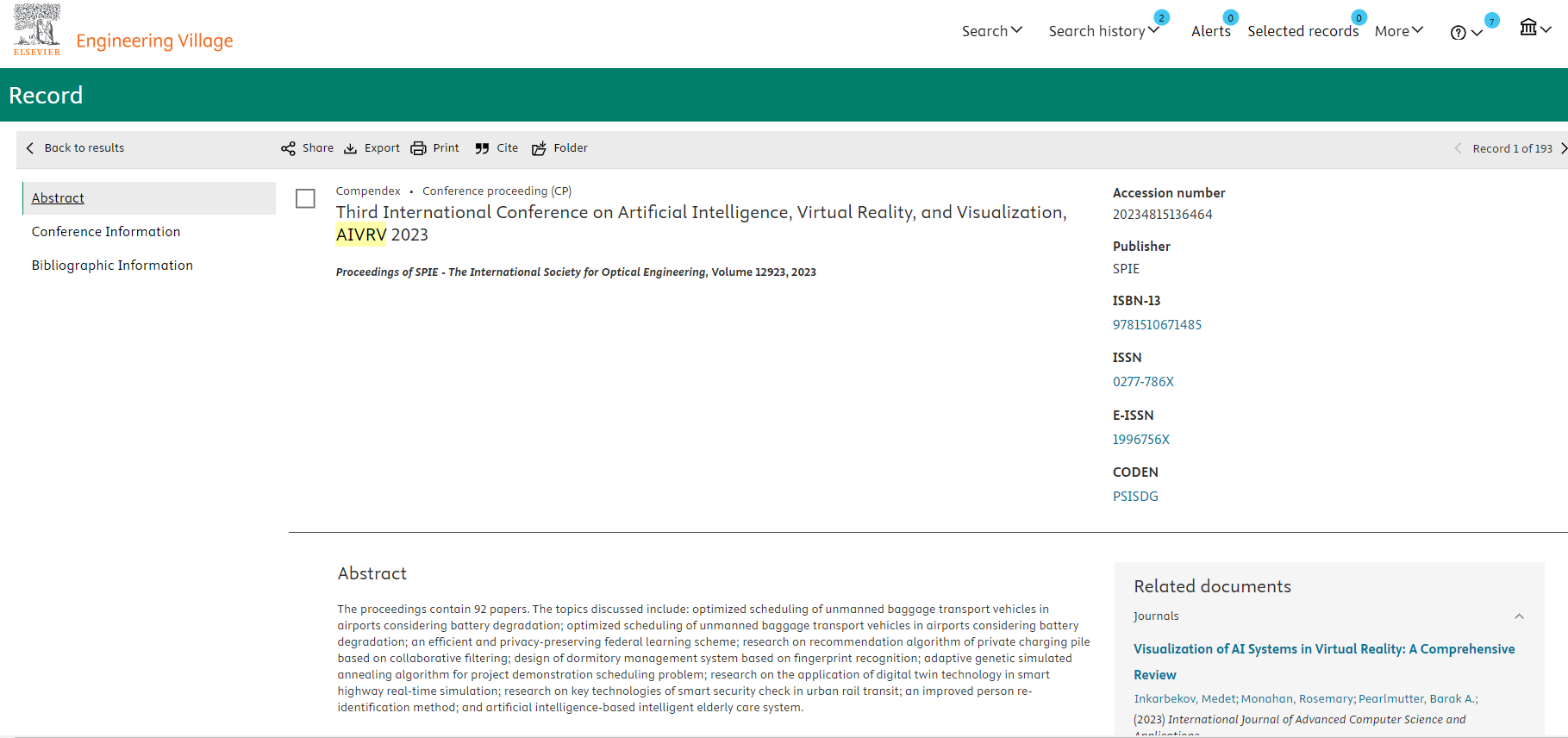Click the accession number 20234815136464
This screenshot has width=1568, height=738.
coord(1162,215)
